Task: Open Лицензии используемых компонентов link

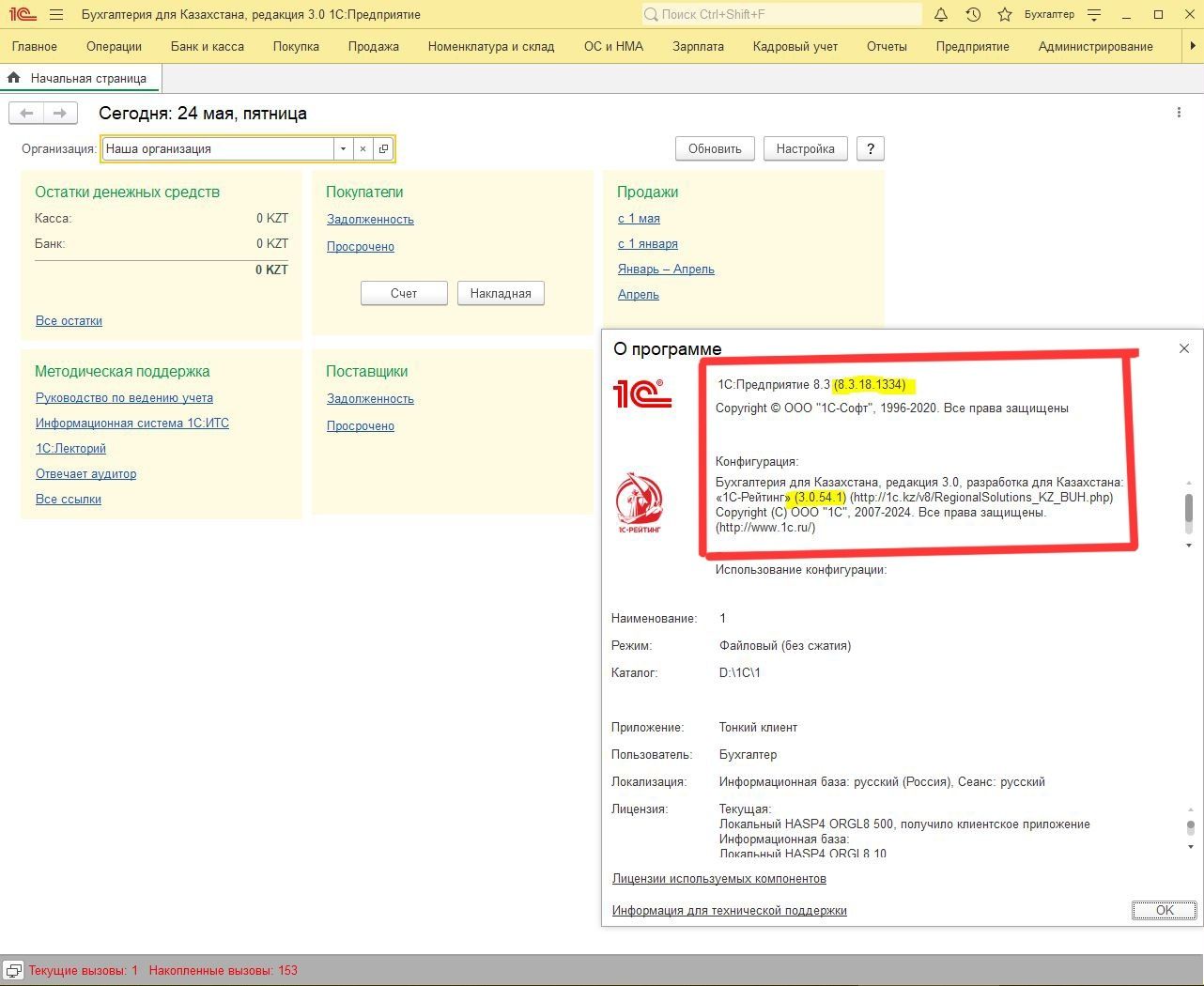Action: pos(719,879)
